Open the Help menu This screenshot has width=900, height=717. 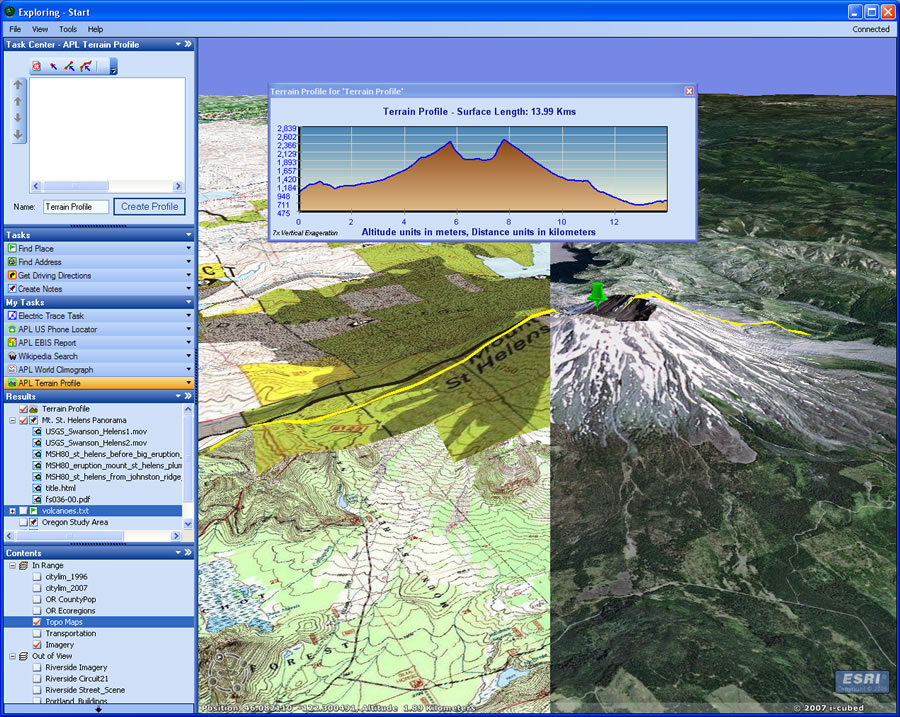point(95,29)
